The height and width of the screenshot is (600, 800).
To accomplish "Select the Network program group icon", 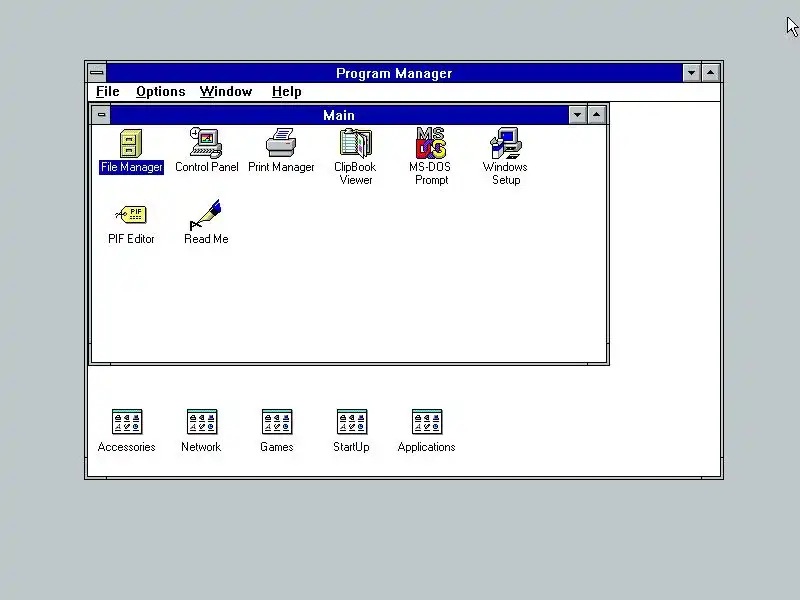I will 202,422.
